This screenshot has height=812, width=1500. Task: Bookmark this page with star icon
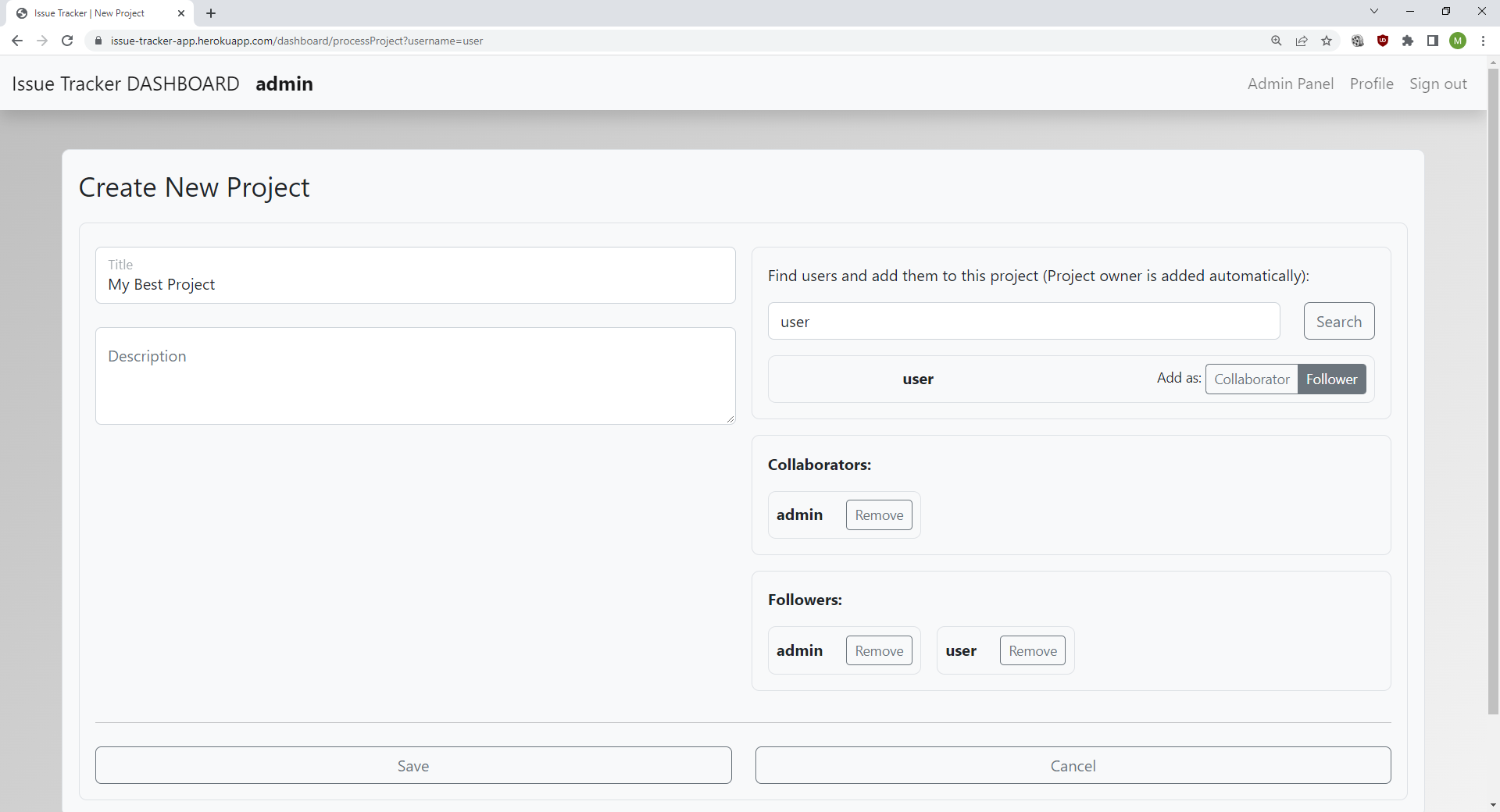(x=1327, y=41)
